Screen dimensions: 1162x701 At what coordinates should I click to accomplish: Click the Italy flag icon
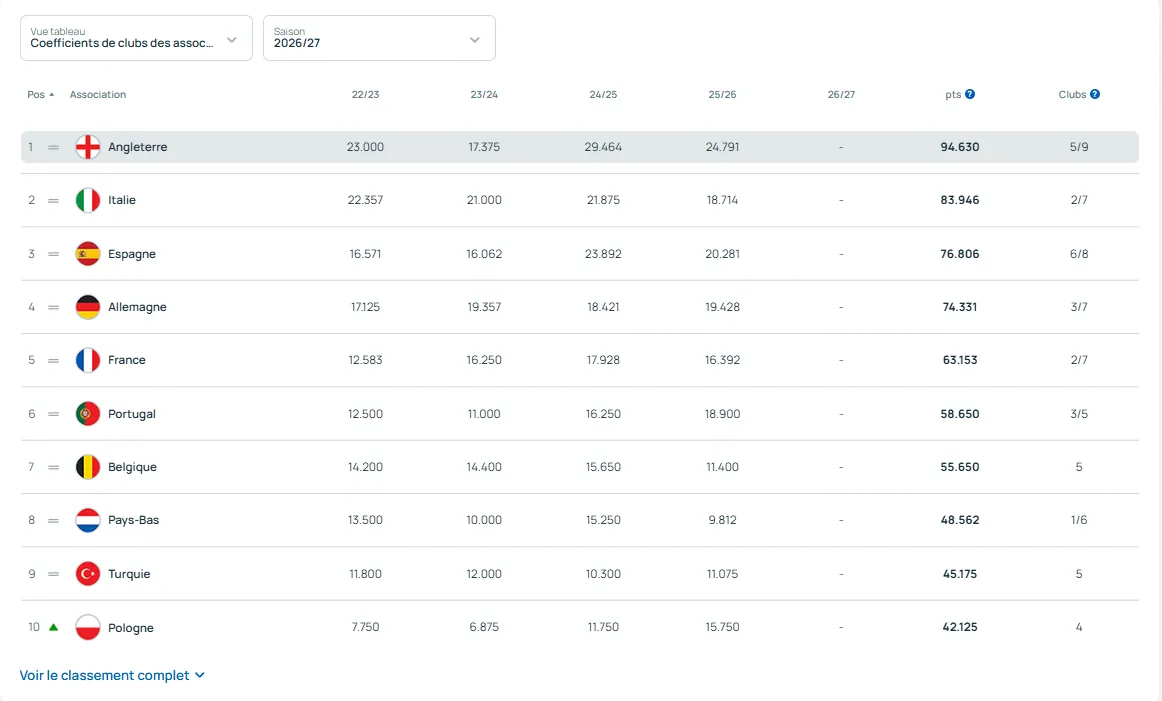[88, 200]
